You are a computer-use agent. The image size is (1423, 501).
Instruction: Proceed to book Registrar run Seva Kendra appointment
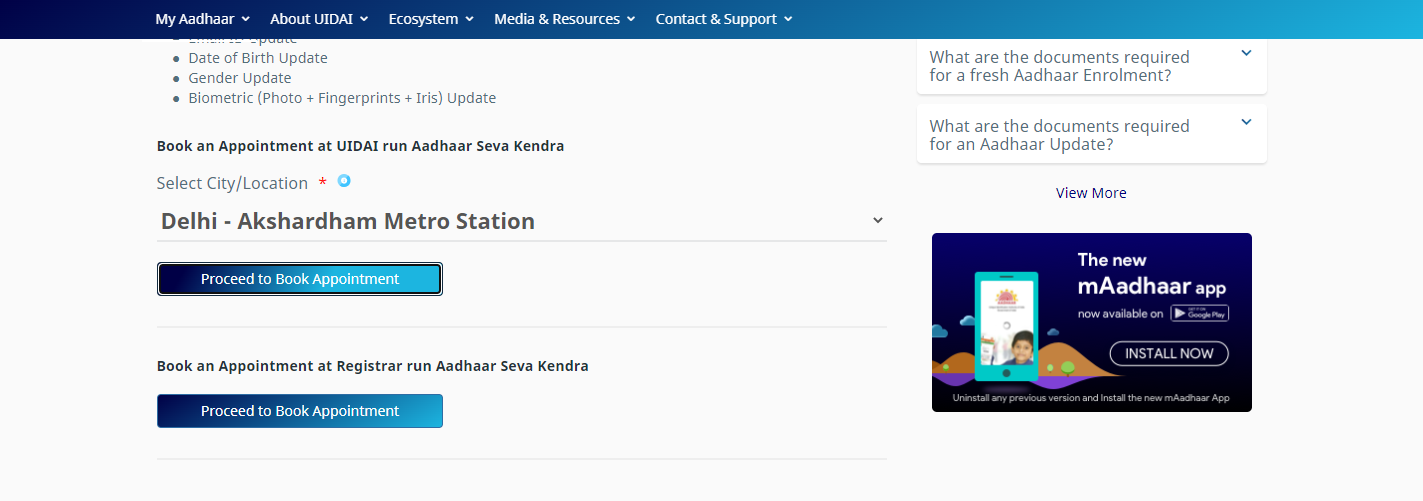pos(300,411)
